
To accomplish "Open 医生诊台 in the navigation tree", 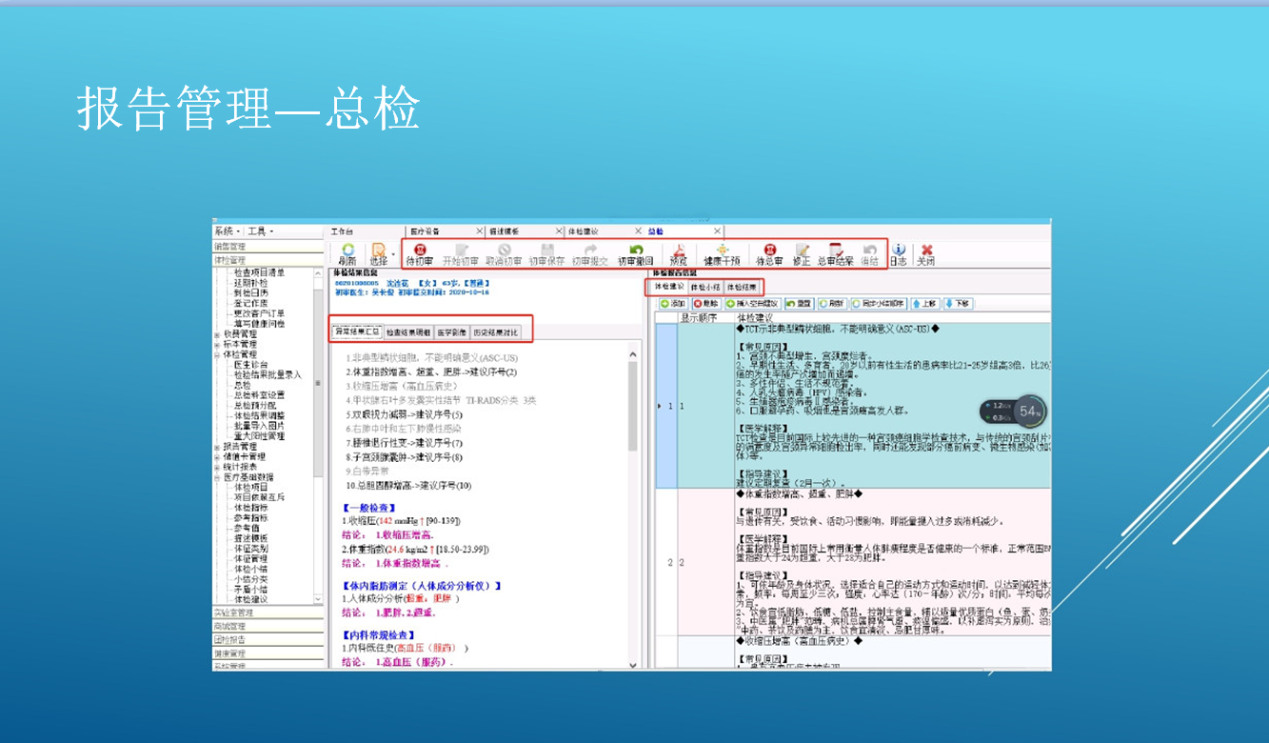I will (x=249, y=364).
